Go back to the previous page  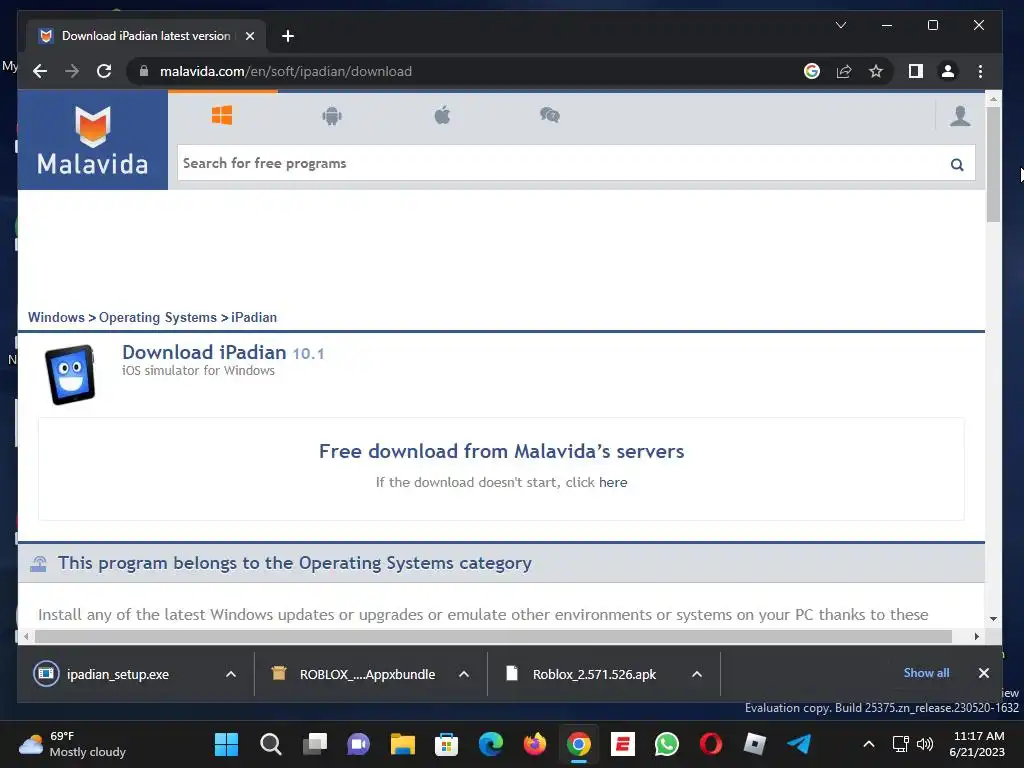click(x=40, y=71)
